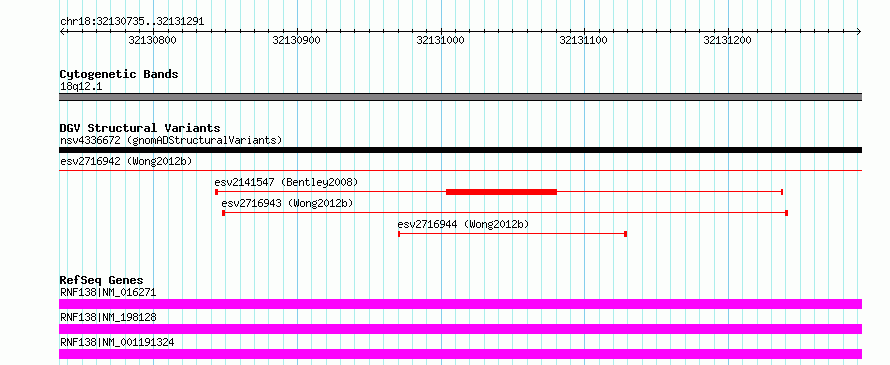Select the Cytogenetic Bands track title

click(119, 74)
